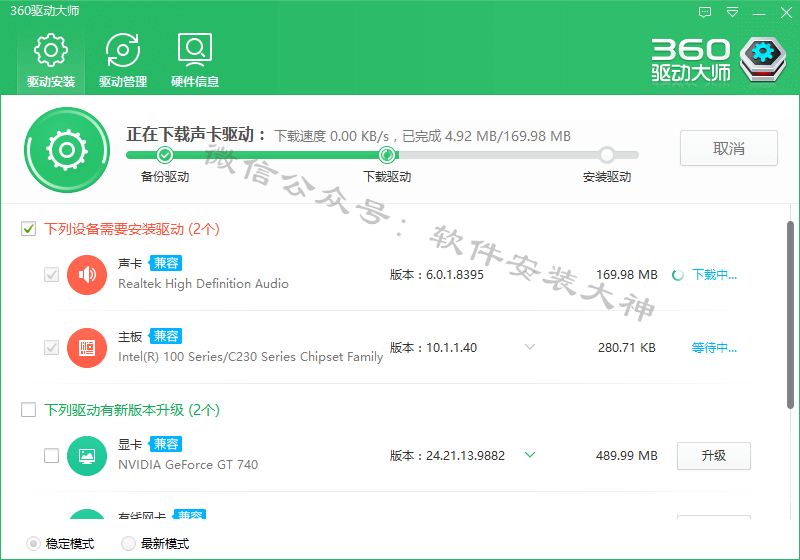Close the 360驱动大师 window
Screen dimensions: 800x560
(x=786, y=12)
